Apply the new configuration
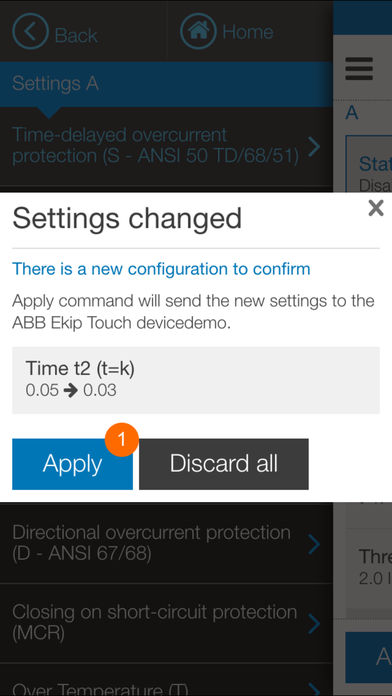 click(x=72, y=464)
